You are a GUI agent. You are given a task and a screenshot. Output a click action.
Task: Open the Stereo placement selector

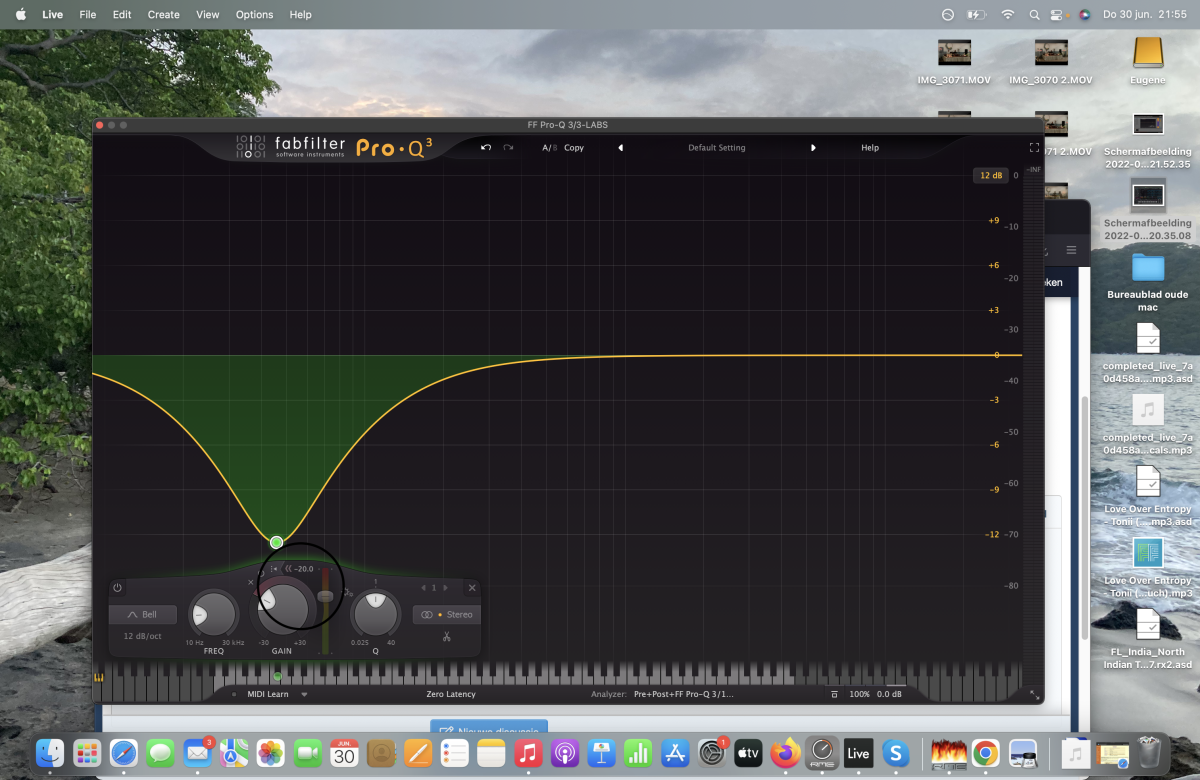tap(446, 614)
